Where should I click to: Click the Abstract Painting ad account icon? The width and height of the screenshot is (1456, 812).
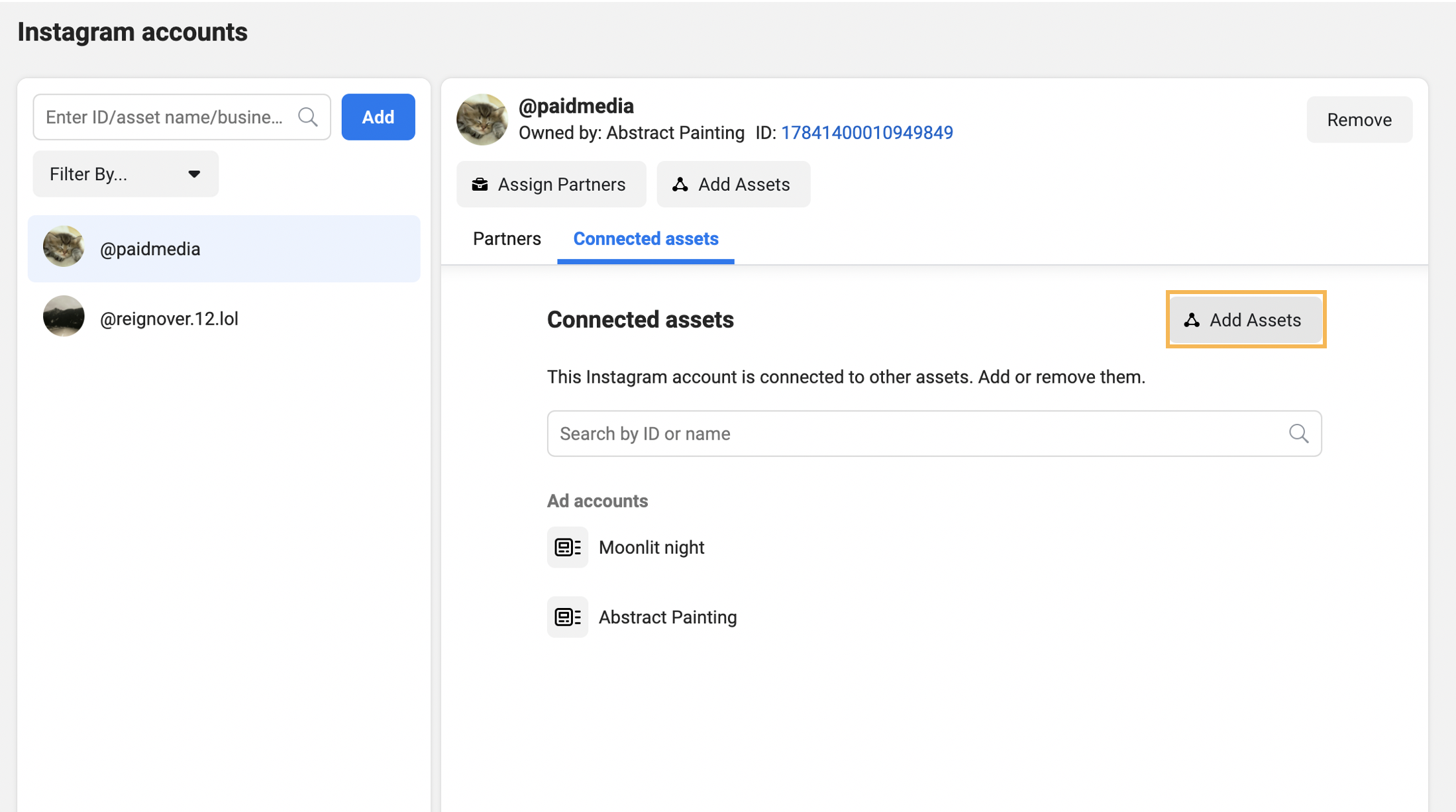point(567,617)
